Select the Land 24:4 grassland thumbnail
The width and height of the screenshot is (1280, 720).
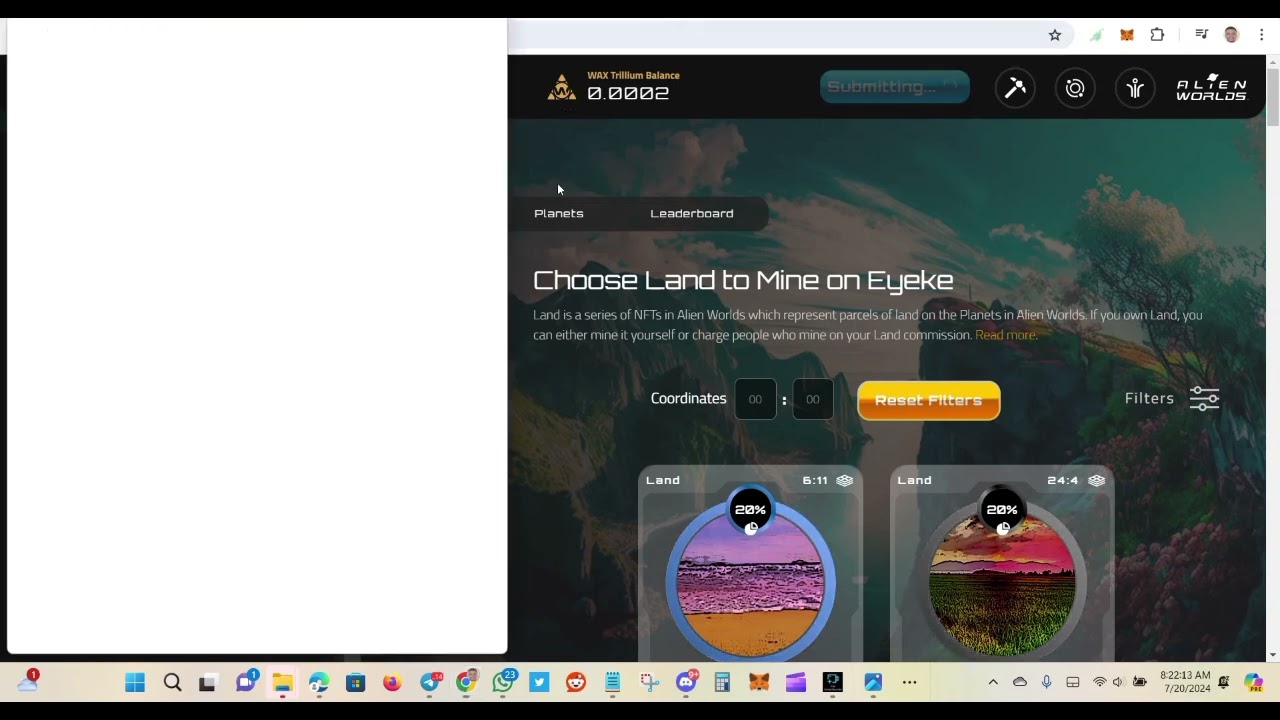tap(1002, 585)
